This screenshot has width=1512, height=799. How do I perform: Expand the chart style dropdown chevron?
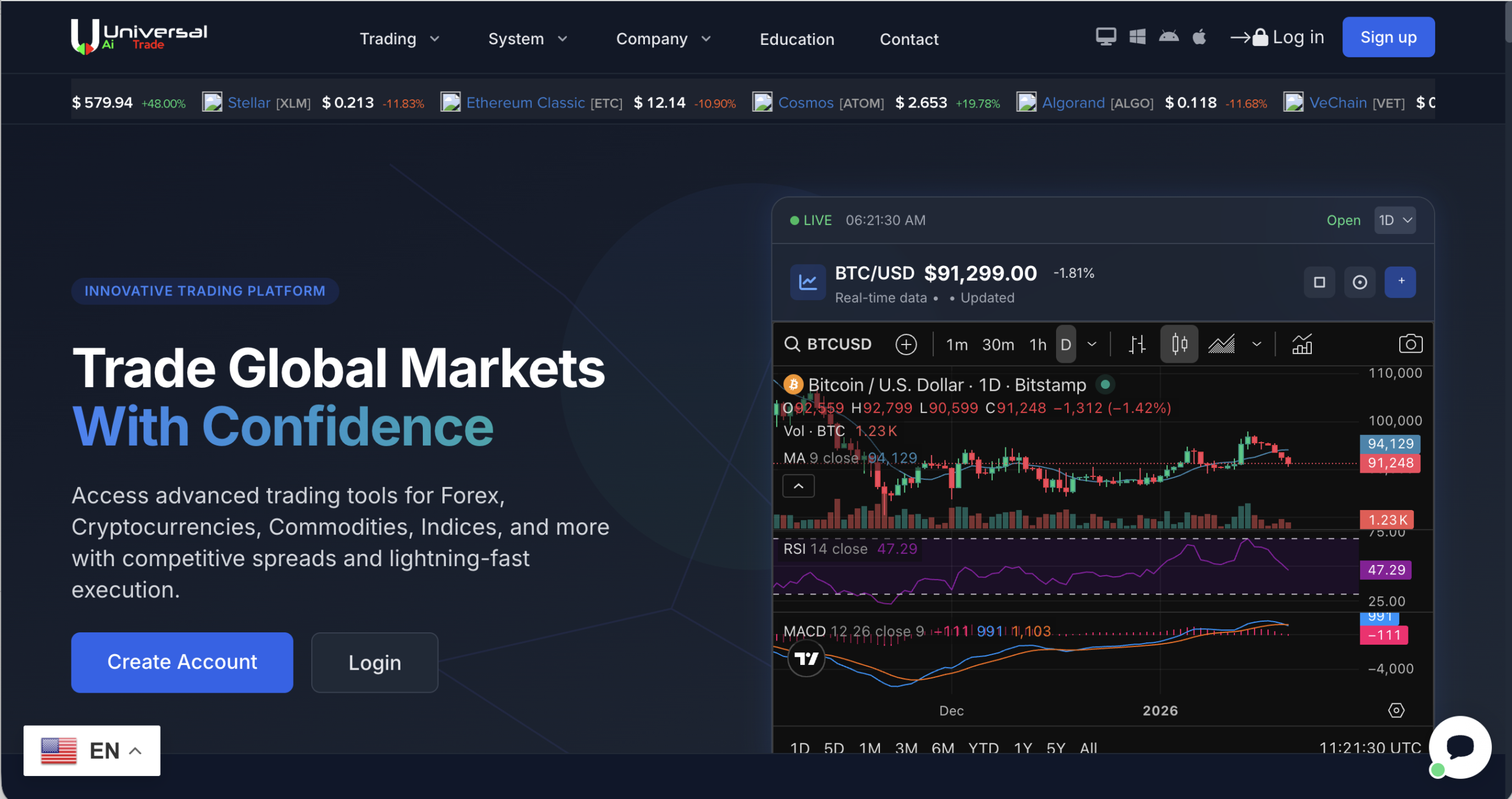coord(1256,345)
